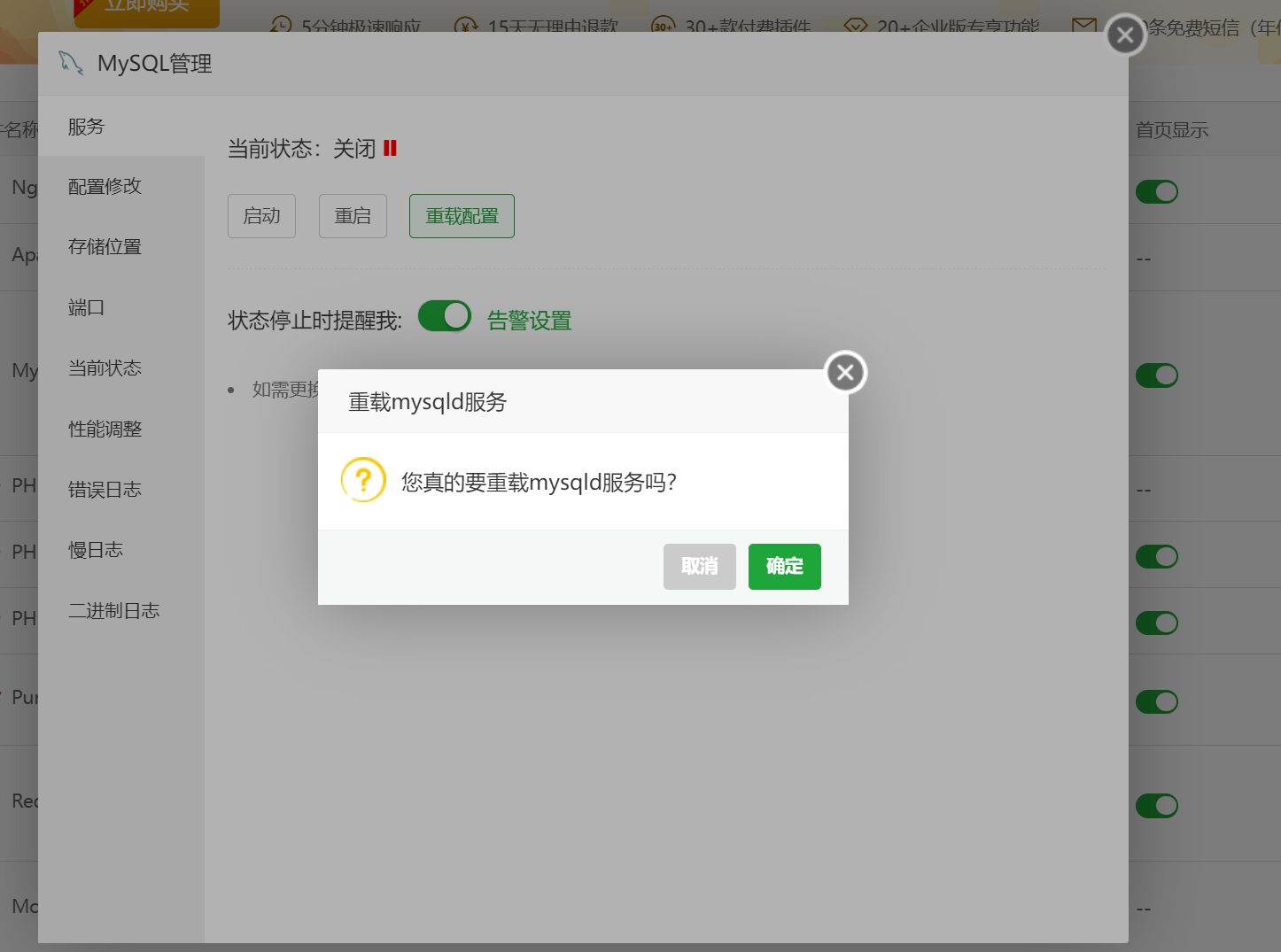Toggle 首页显示 switch in the Pur row
Viewport: 1281px width, 952px height.
1157,701
